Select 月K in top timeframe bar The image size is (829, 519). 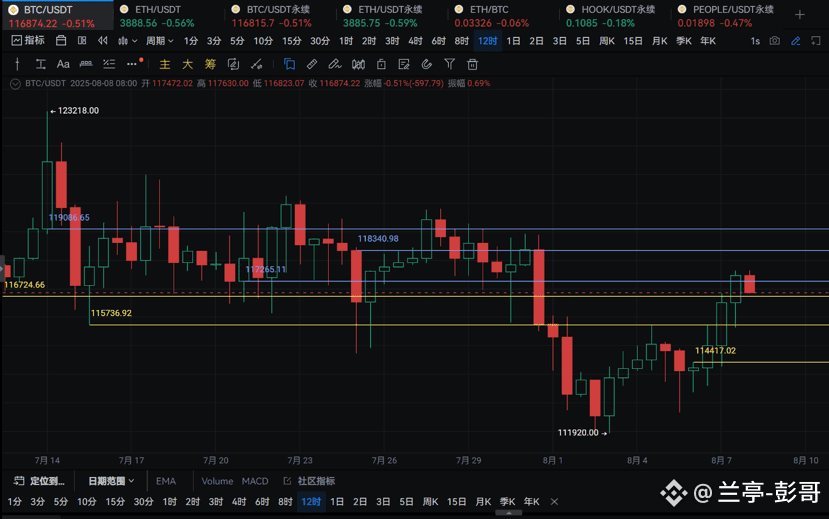pyautogui.click(x=660, y=41)
